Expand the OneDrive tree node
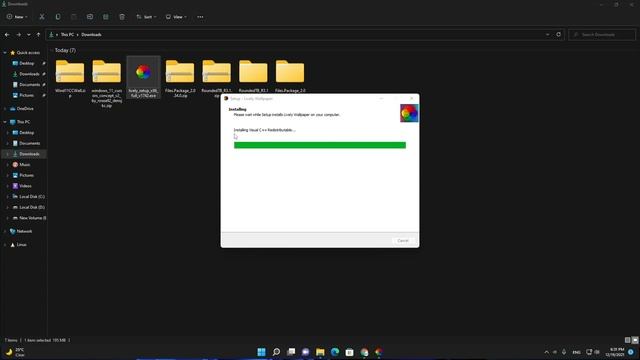Screen dimensions: 640x360 pos(5,109)
